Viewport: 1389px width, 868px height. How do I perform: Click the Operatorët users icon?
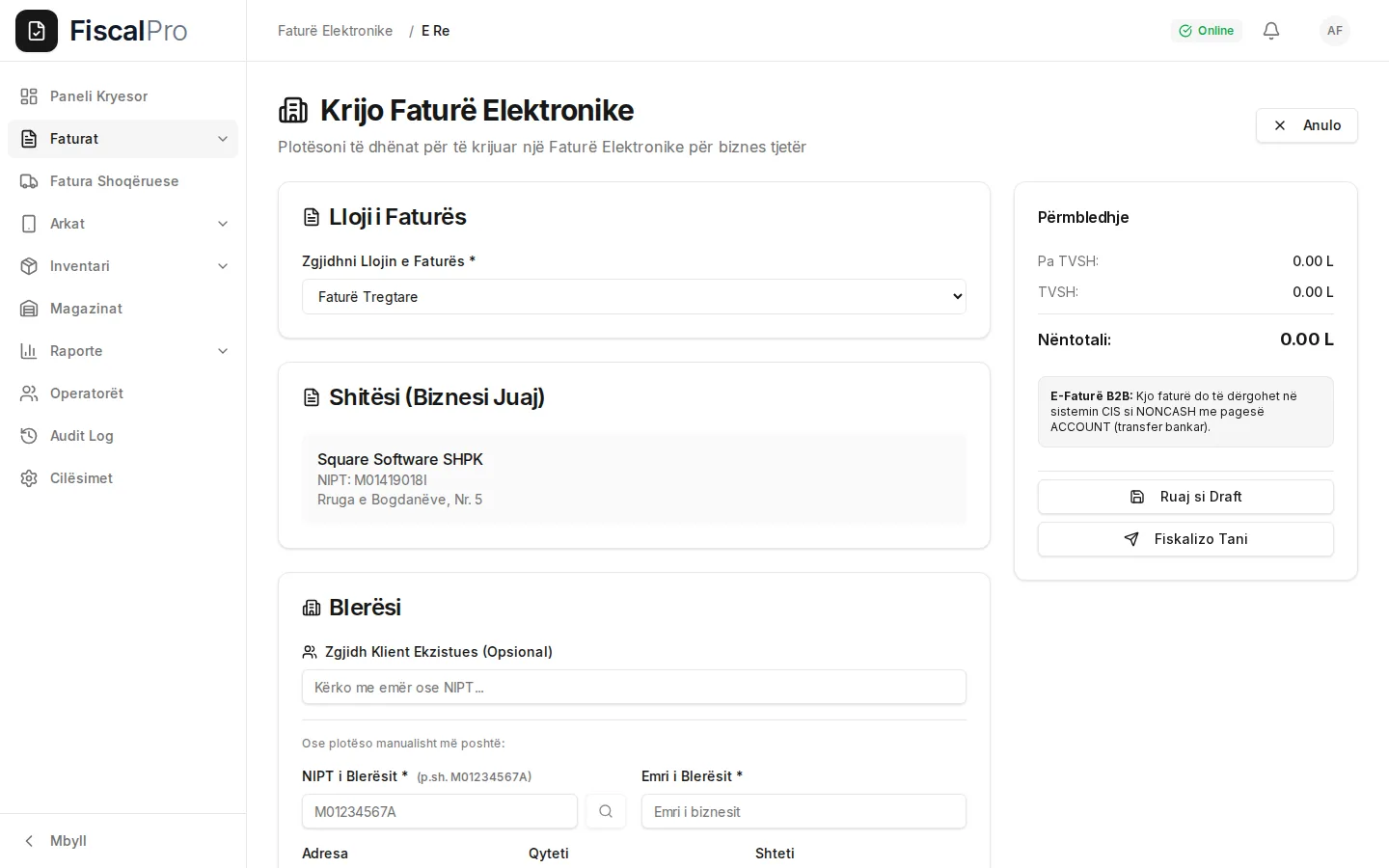29,393
